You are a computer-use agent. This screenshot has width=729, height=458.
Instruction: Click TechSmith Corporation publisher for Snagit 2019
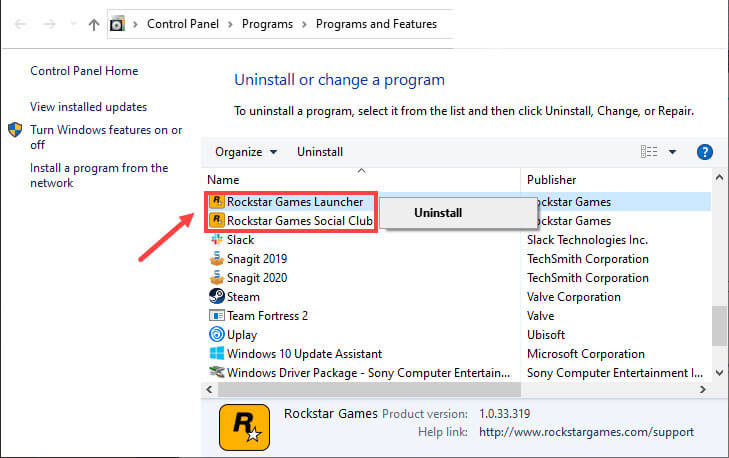[x=588, y=259]
